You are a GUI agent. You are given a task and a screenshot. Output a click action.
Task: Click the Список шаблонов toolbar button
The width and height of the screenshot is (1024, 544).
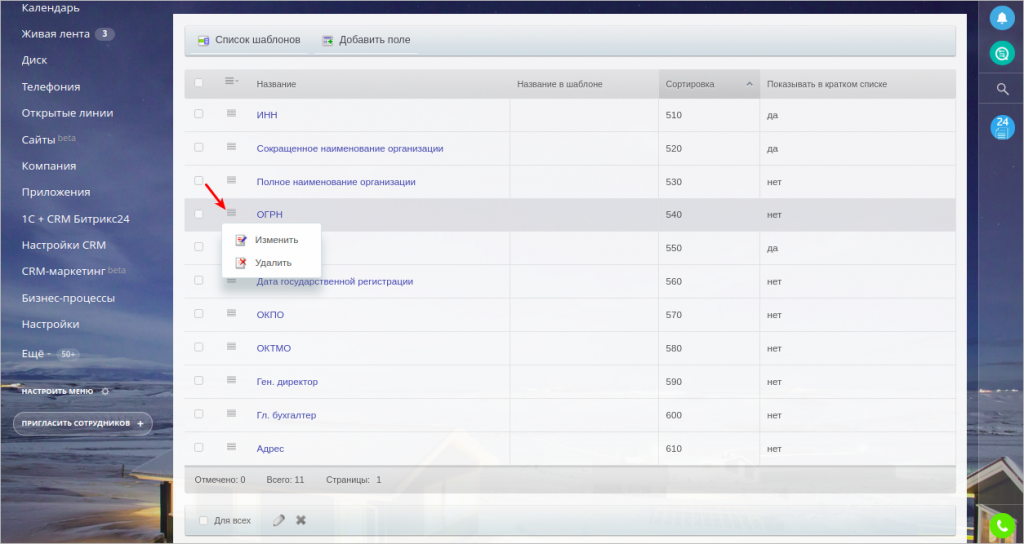(249, 40)
